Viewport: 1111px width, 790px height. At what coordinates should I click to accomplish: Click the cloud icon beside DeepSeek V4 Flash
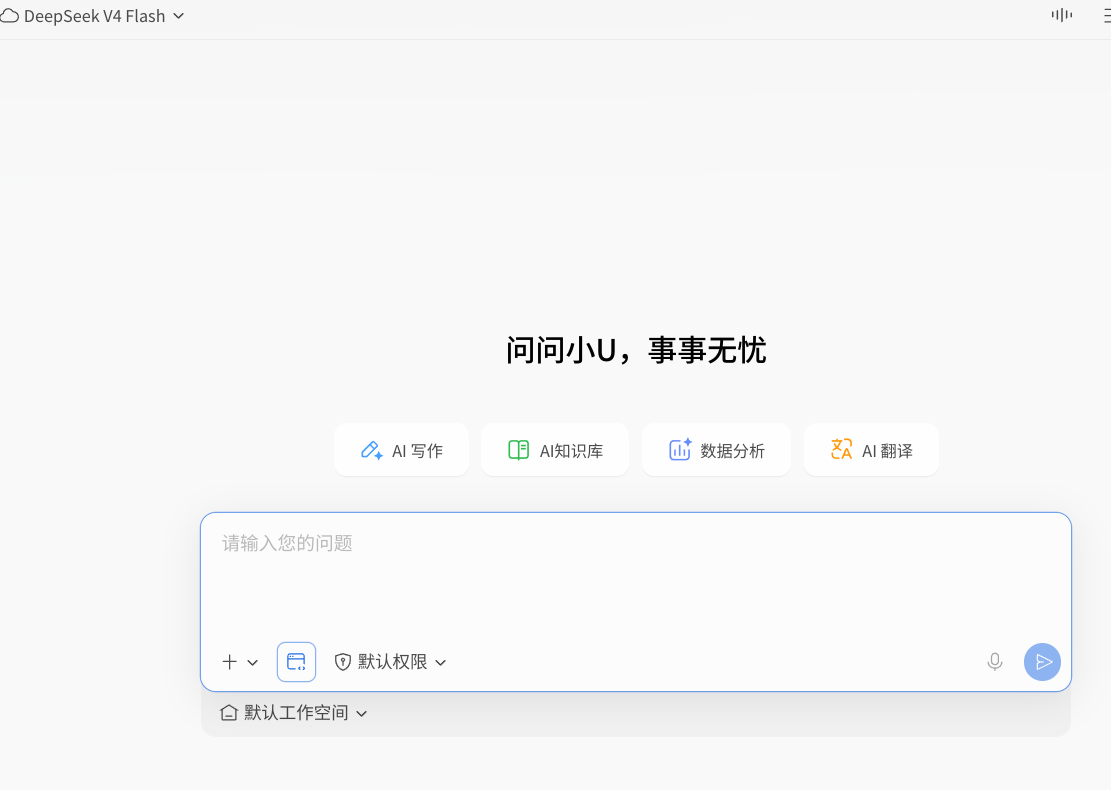[9, 16]
